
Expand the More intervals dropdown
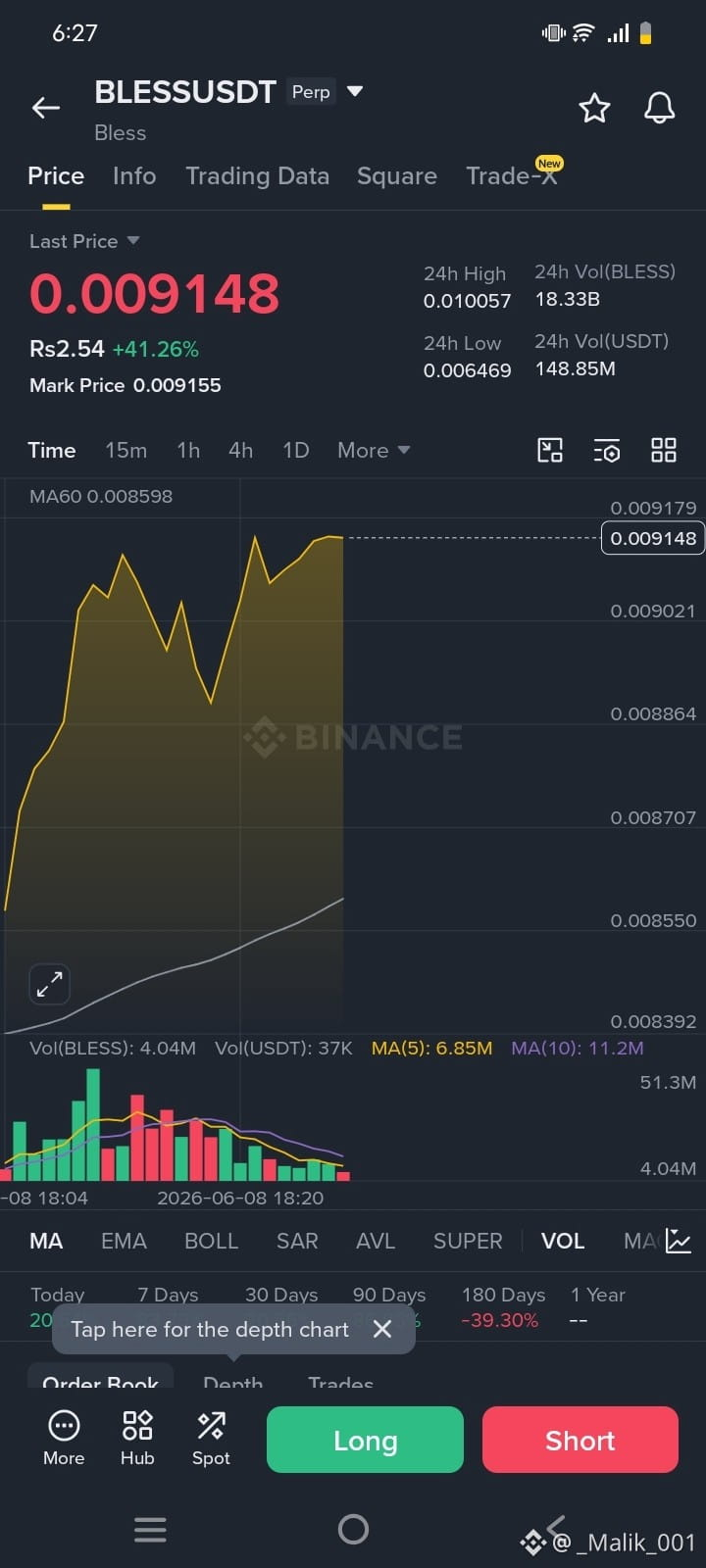tap(374, 450)
